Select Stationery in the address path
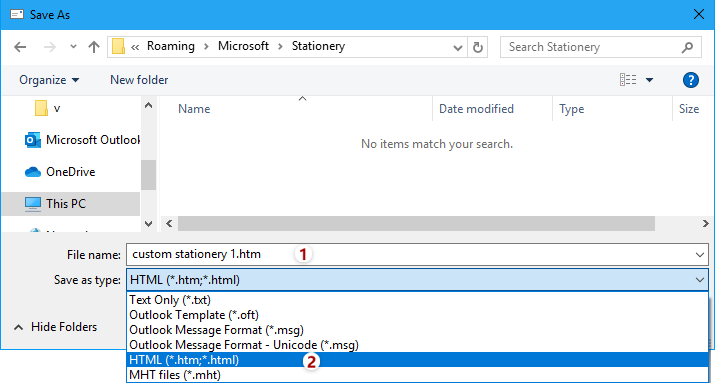715x383 pixels. click(318, 46)
